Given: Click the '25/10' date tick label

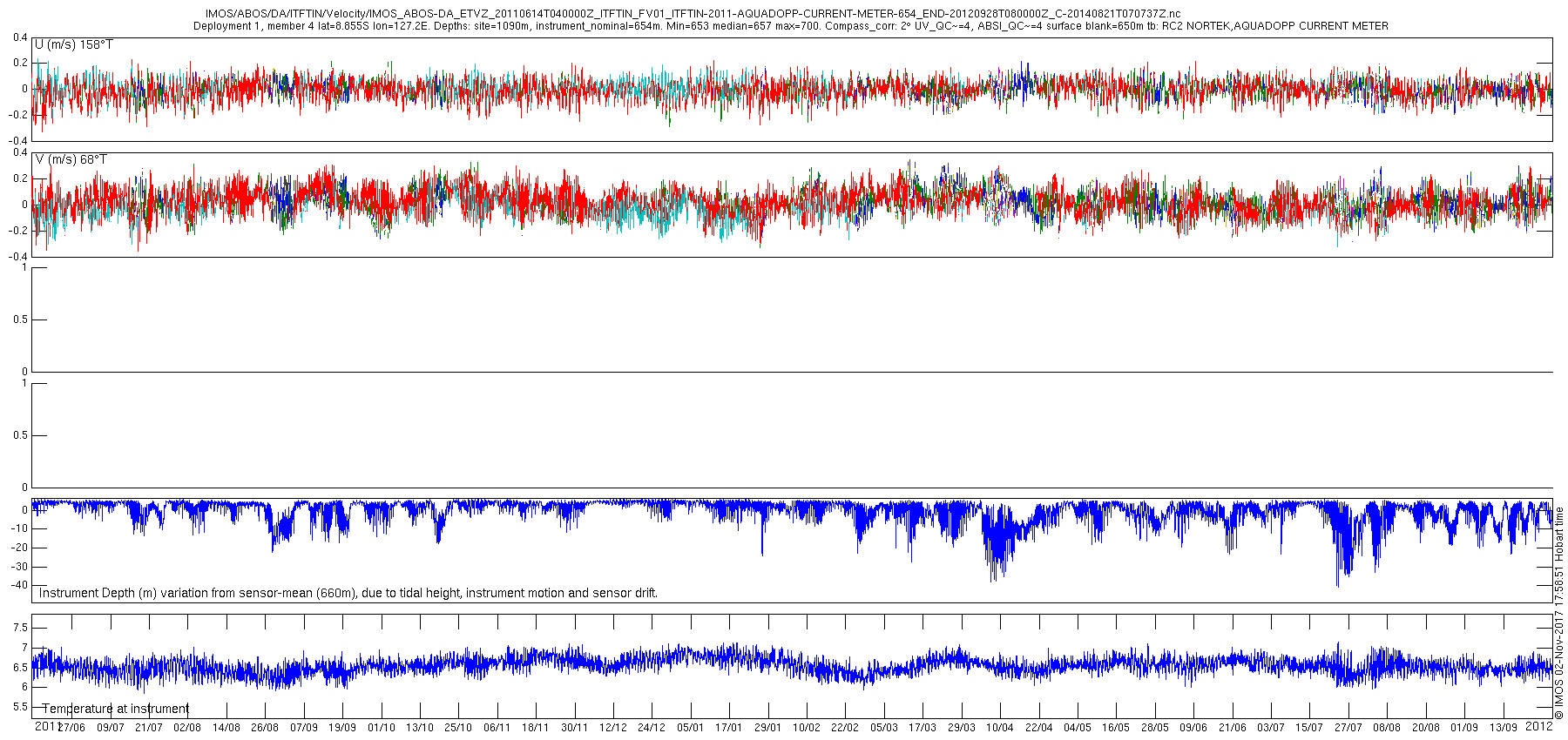Looking at the screenshot, I should coord(458,728).
